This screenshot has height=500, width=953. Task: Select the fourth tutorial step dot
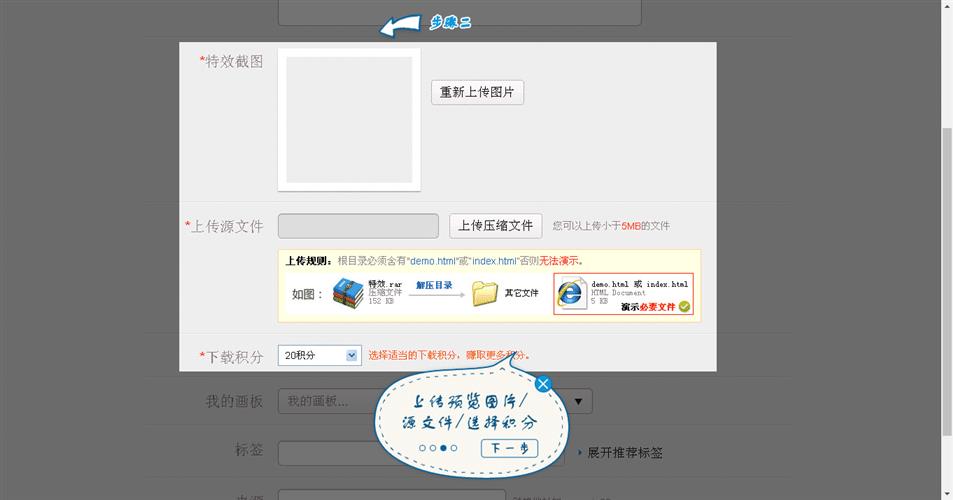tap(453, 448)
